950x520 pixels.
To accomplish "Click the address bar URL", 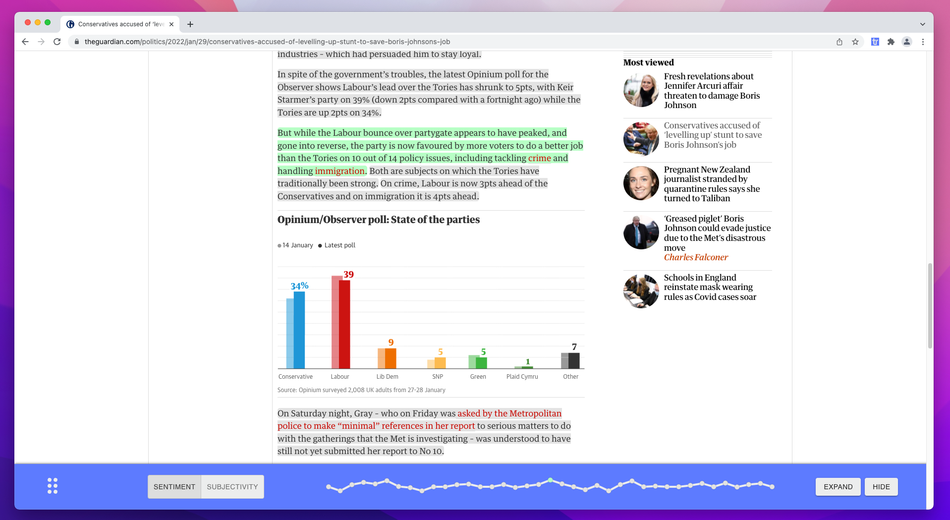I will [x=267, y=42].
